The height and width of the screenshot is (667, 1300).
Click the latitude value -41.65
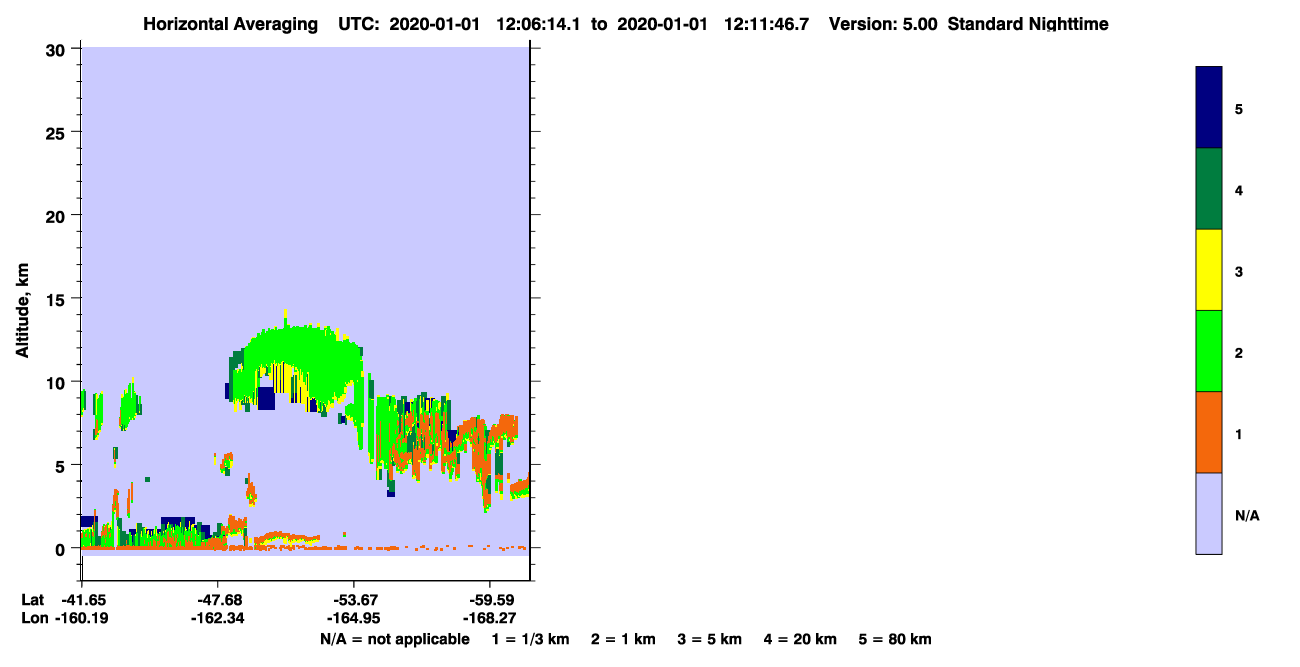coord(83,600)
